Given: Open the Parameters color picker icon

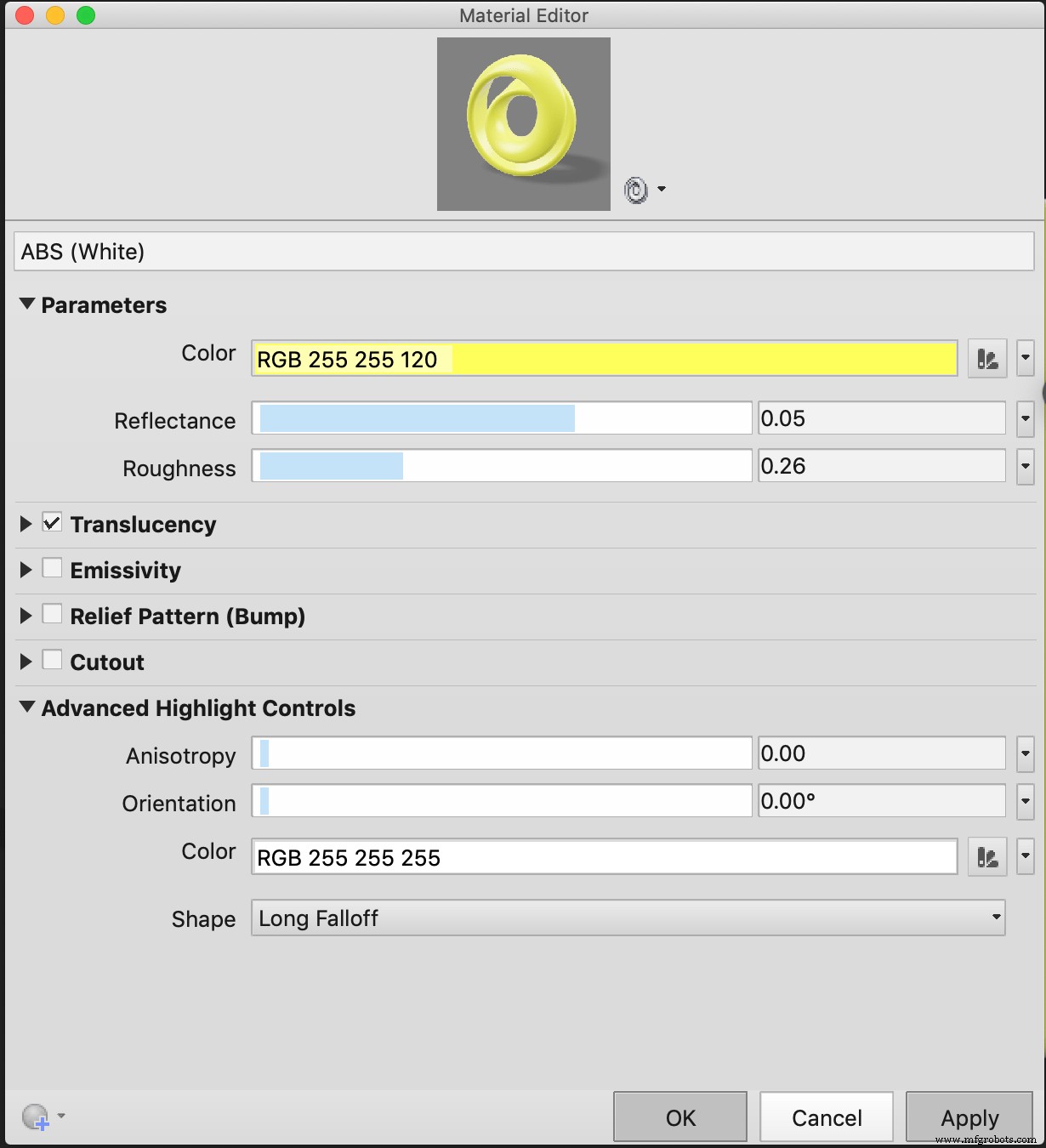Looking at the screenshot, I should (987, 359).
